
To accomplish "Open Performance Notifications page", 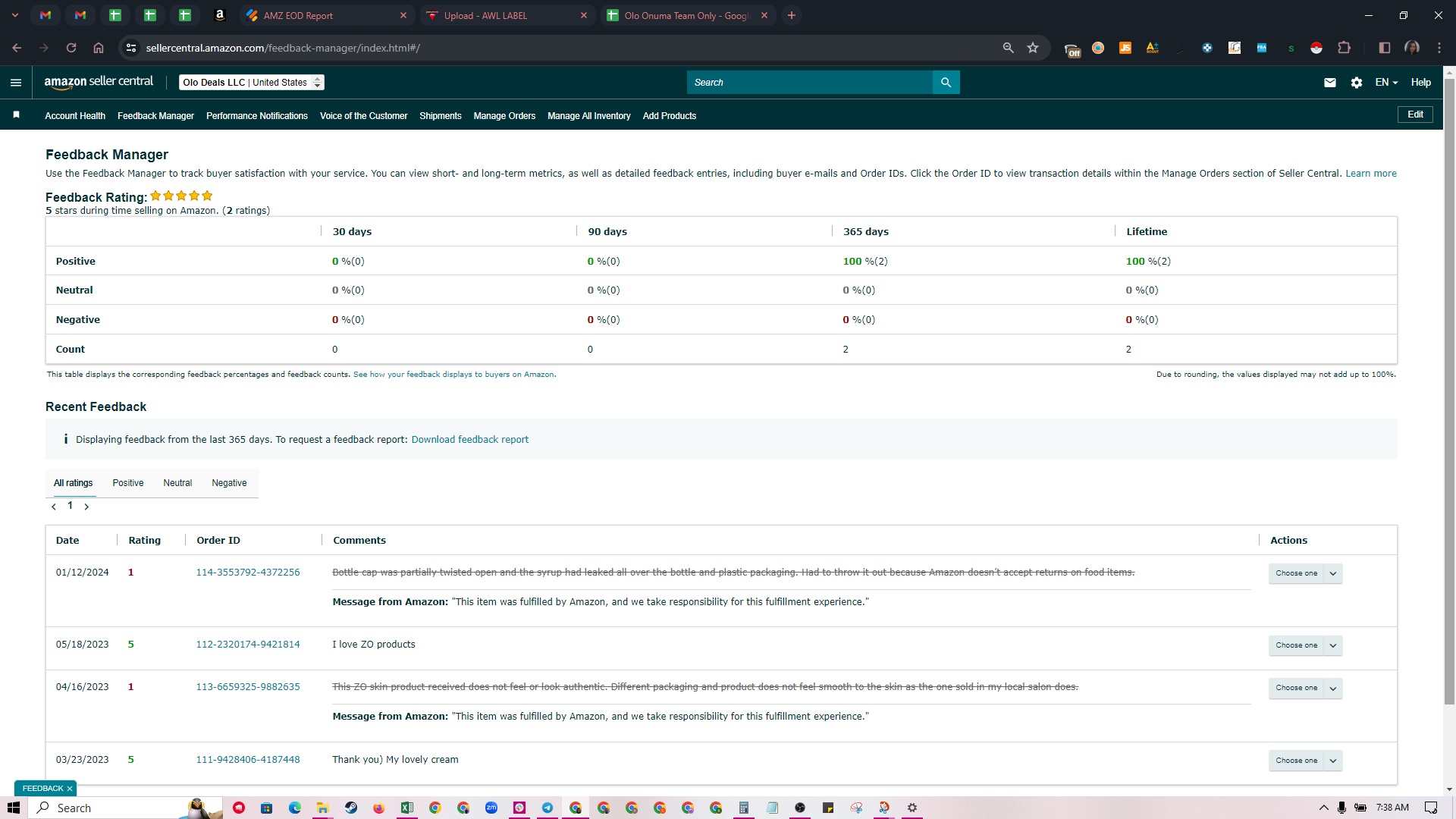I will click(x=257, y=116).
